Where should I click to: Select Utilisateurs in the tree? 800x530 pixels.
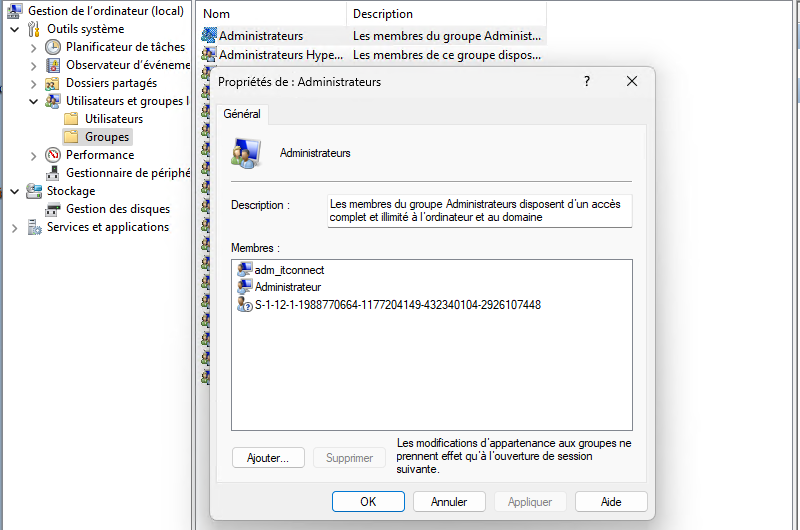tap(114, 119)
